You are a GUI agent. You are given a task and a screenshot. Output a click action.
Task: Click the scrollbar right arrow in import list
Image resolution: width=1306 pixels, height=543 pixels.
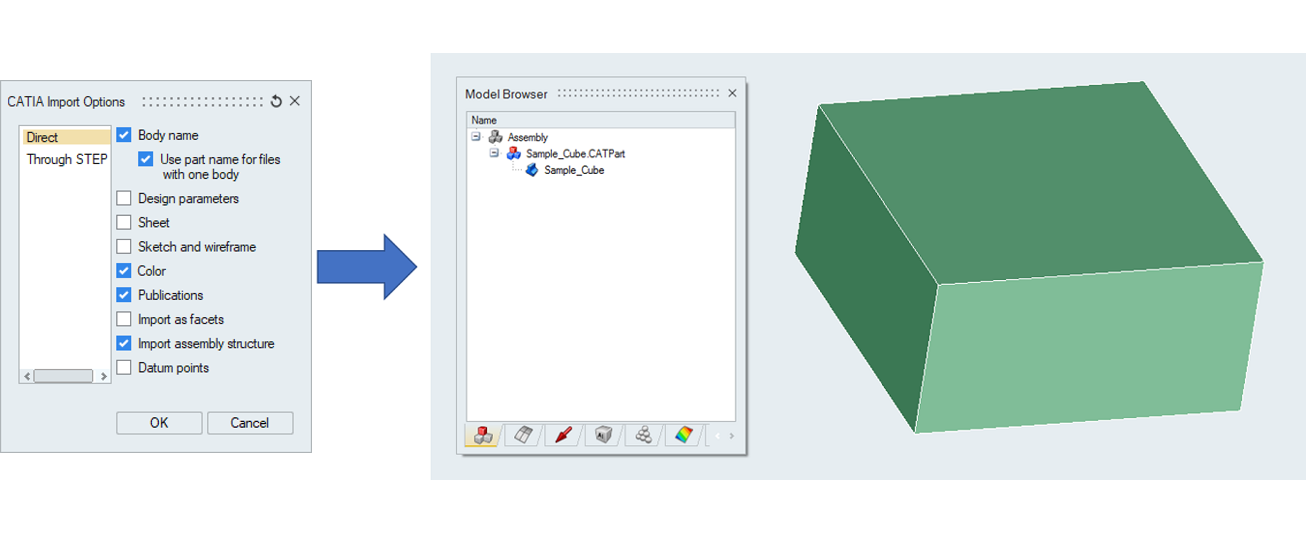(104, 376)
